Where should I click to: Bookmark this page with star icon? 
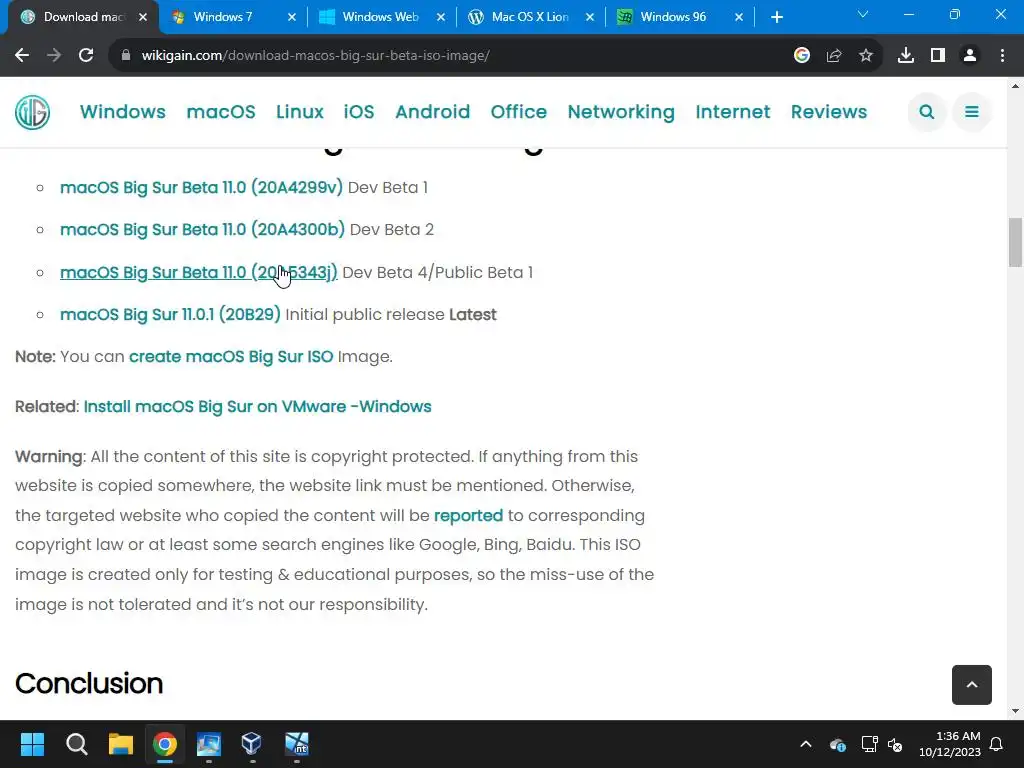coord(866,56)
